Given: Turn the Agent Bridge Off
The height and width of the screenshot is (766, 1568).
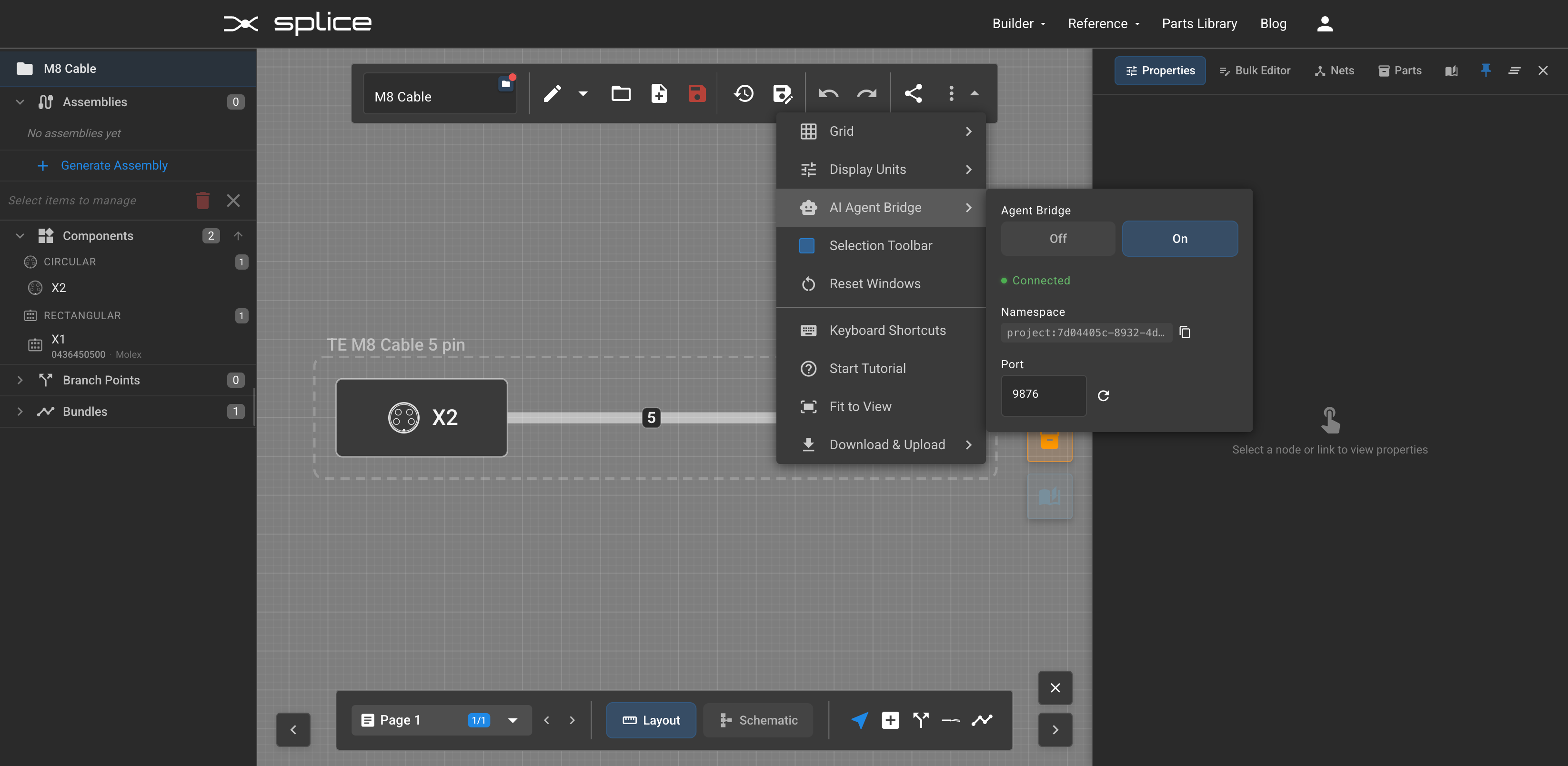Looking at the screenshot, I should tap(1057, 238).
